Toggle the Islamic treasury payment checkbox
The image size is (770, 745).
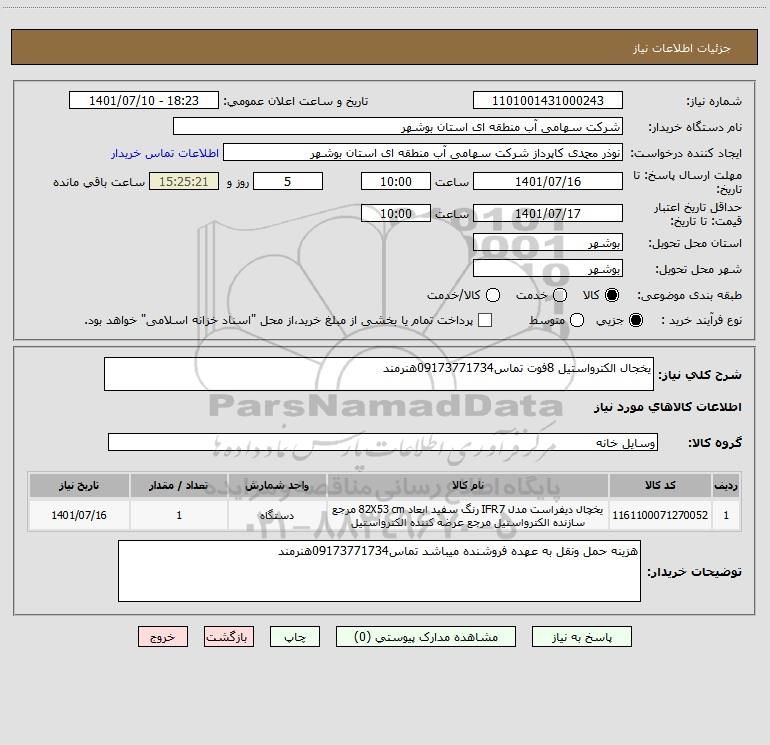485,320
